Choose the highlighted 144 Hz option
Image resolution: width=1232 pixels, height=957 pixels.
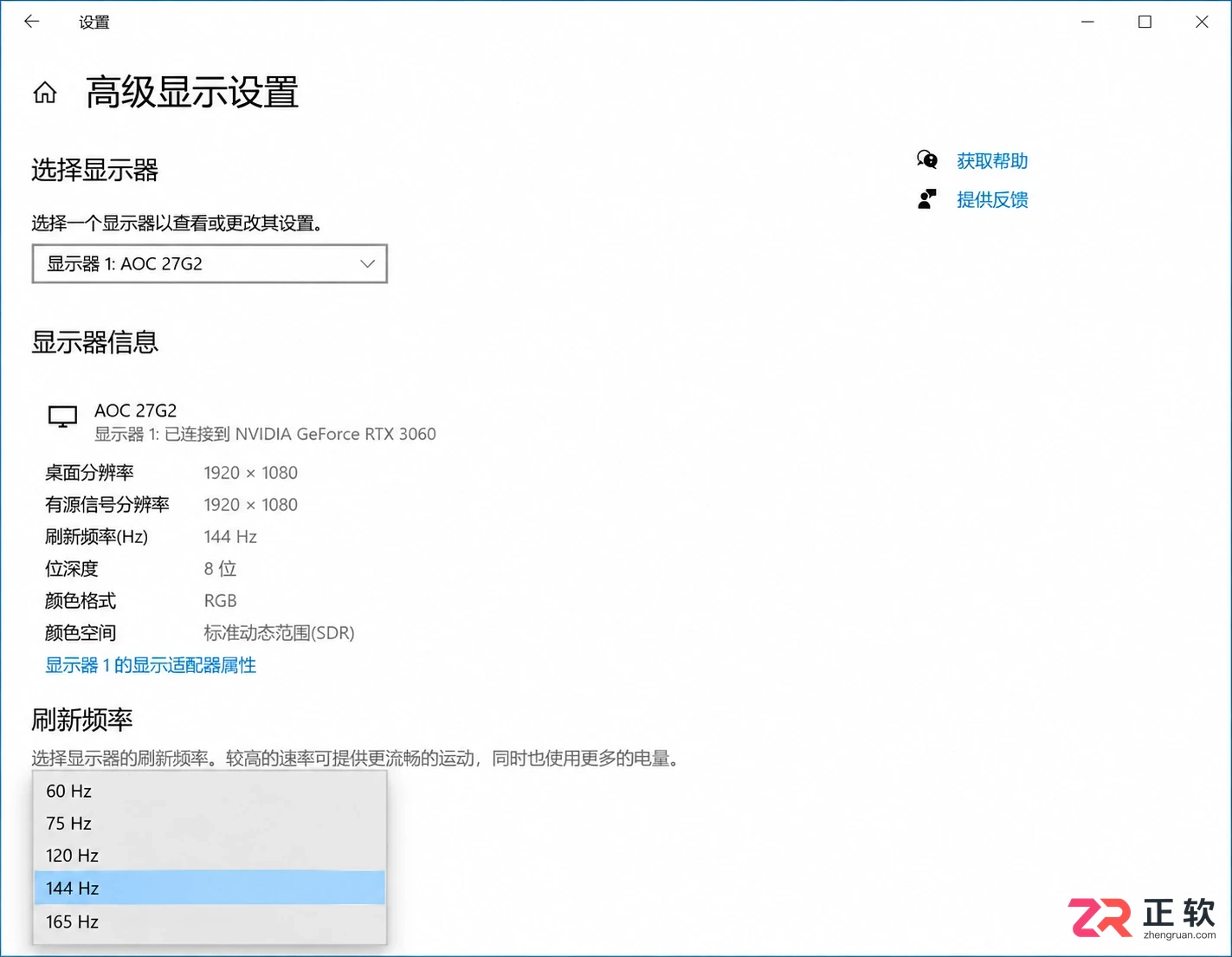pos(210,888)
